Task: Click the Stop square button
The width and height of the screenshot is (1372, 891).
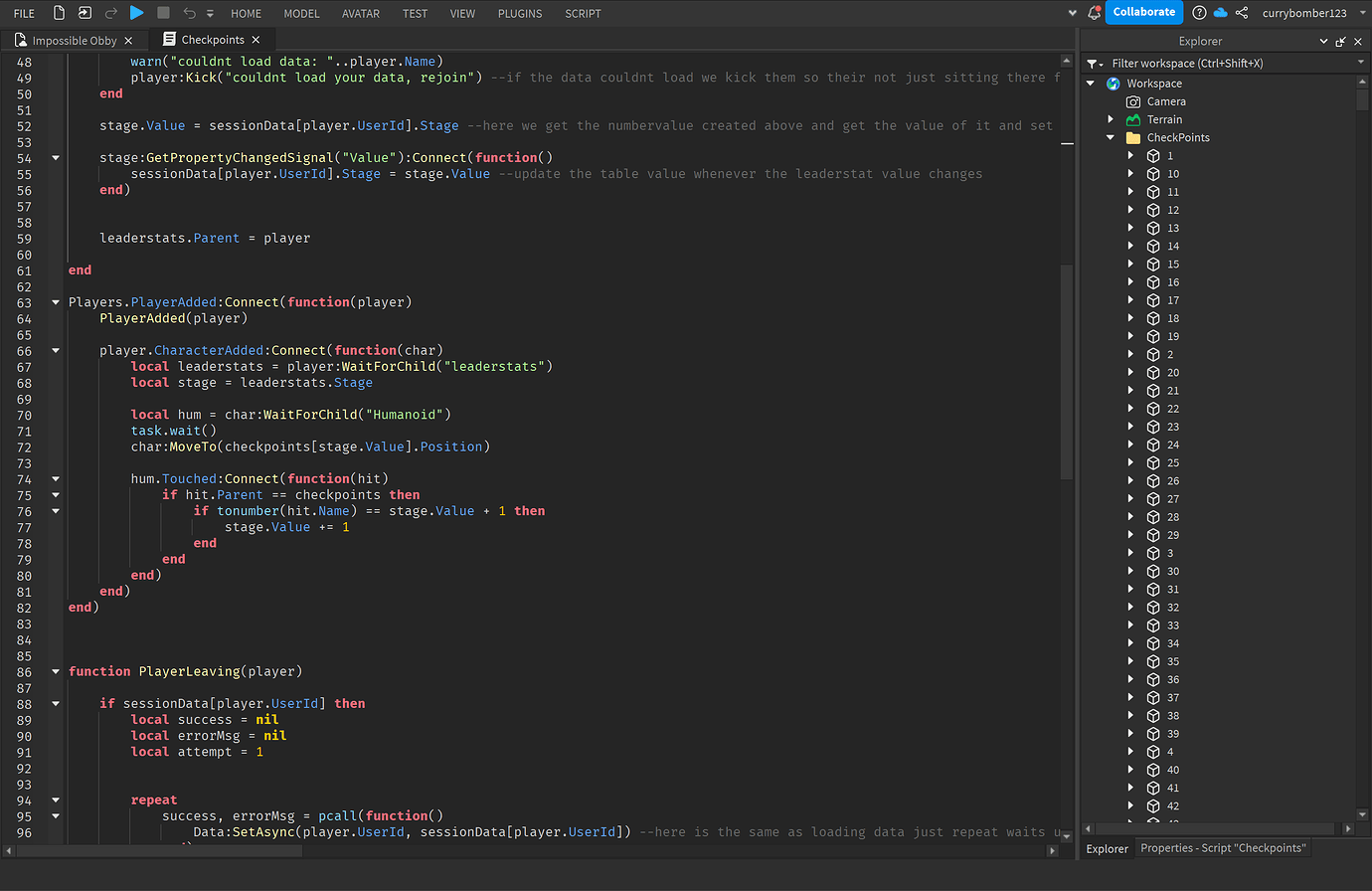Action: click(x=163, y=13)
